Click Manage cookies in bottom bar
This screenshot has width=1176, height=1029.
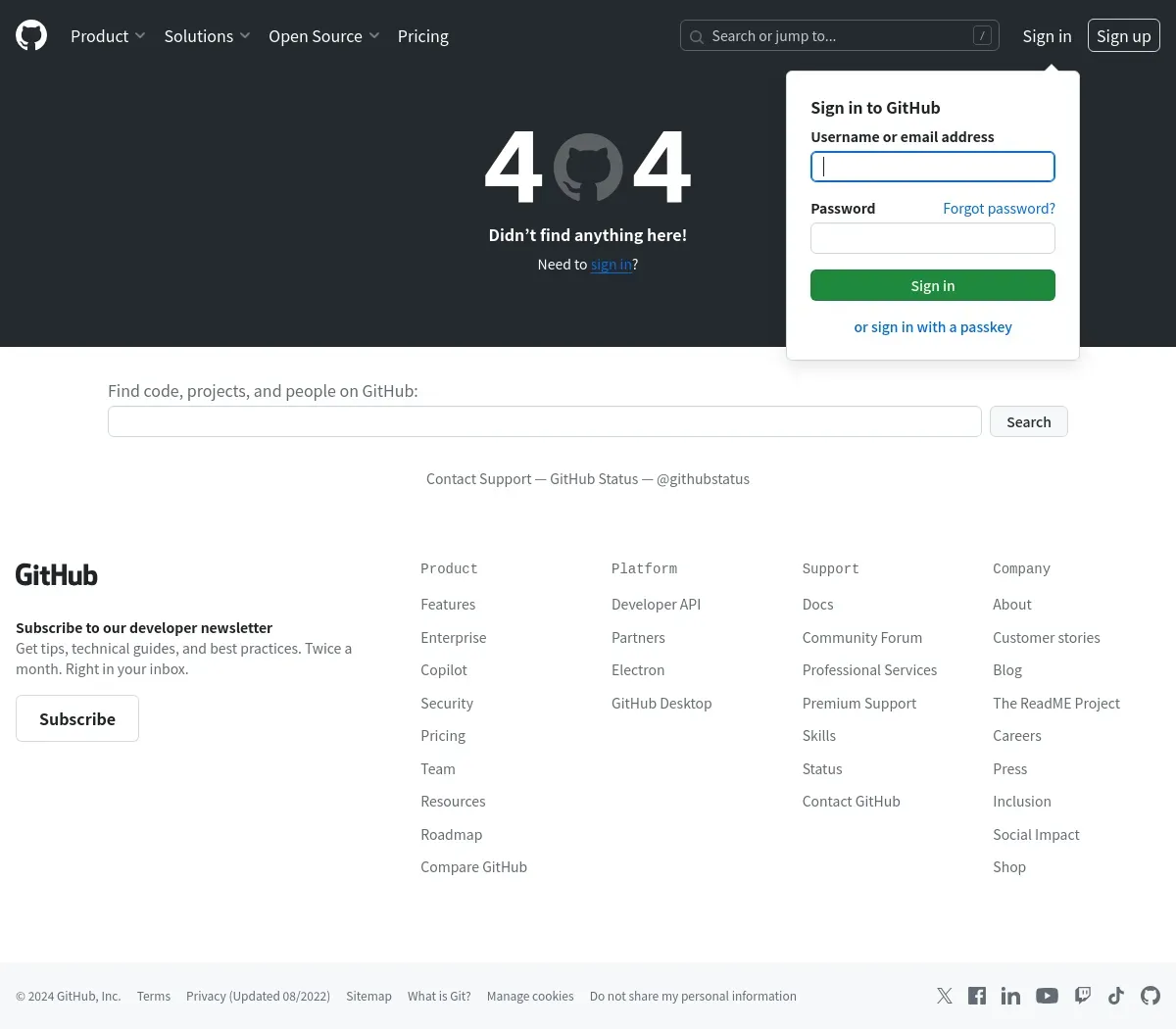pyautogui.click(x=530, y=997)
